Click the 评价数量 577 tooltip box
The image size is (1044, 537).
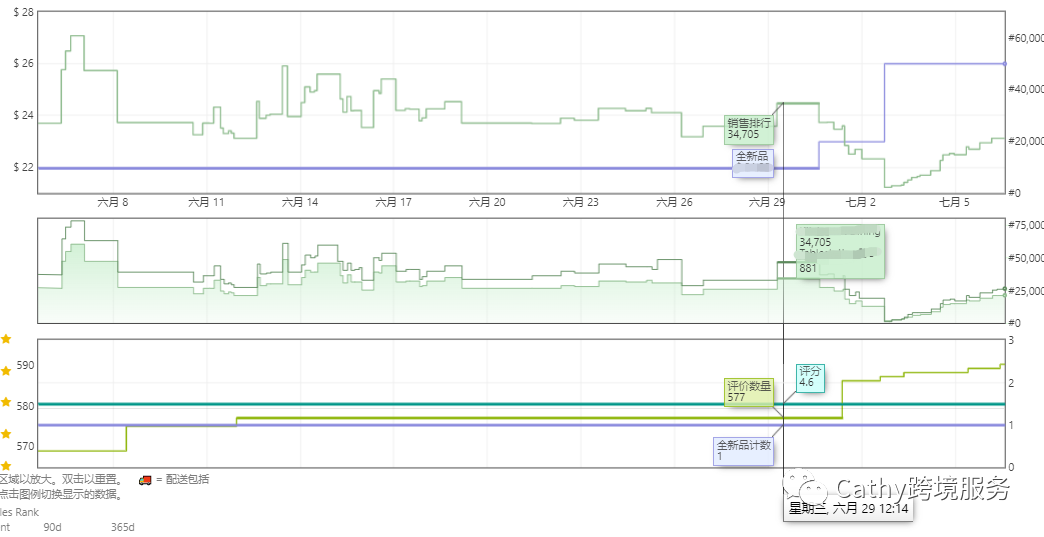point(749,391)
